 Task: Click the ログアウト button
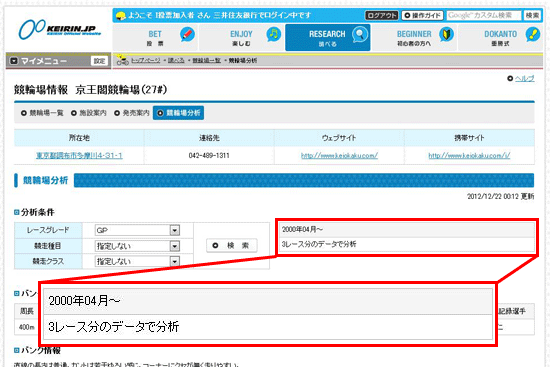[382, 15]
